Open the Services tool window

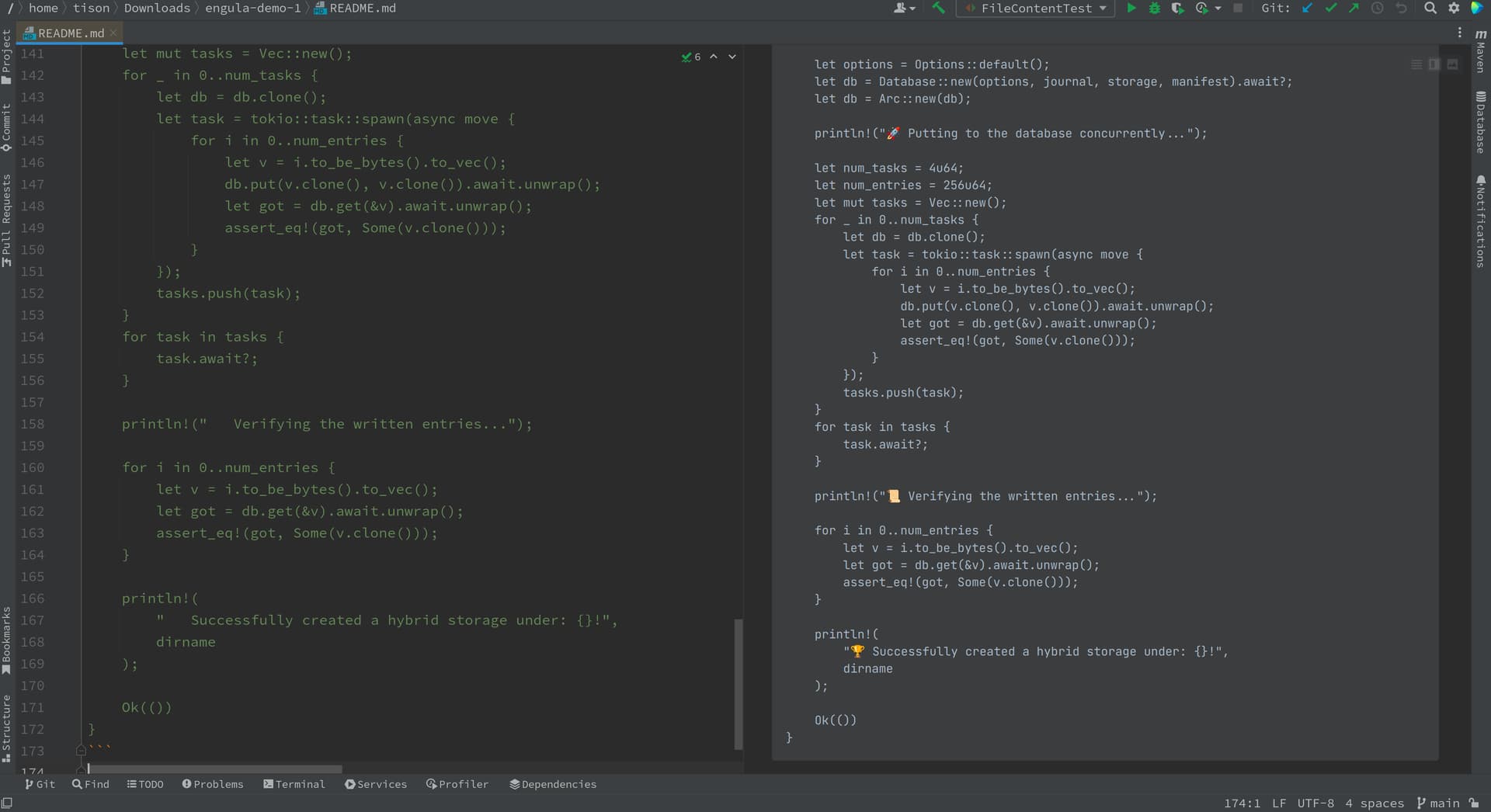376,784
